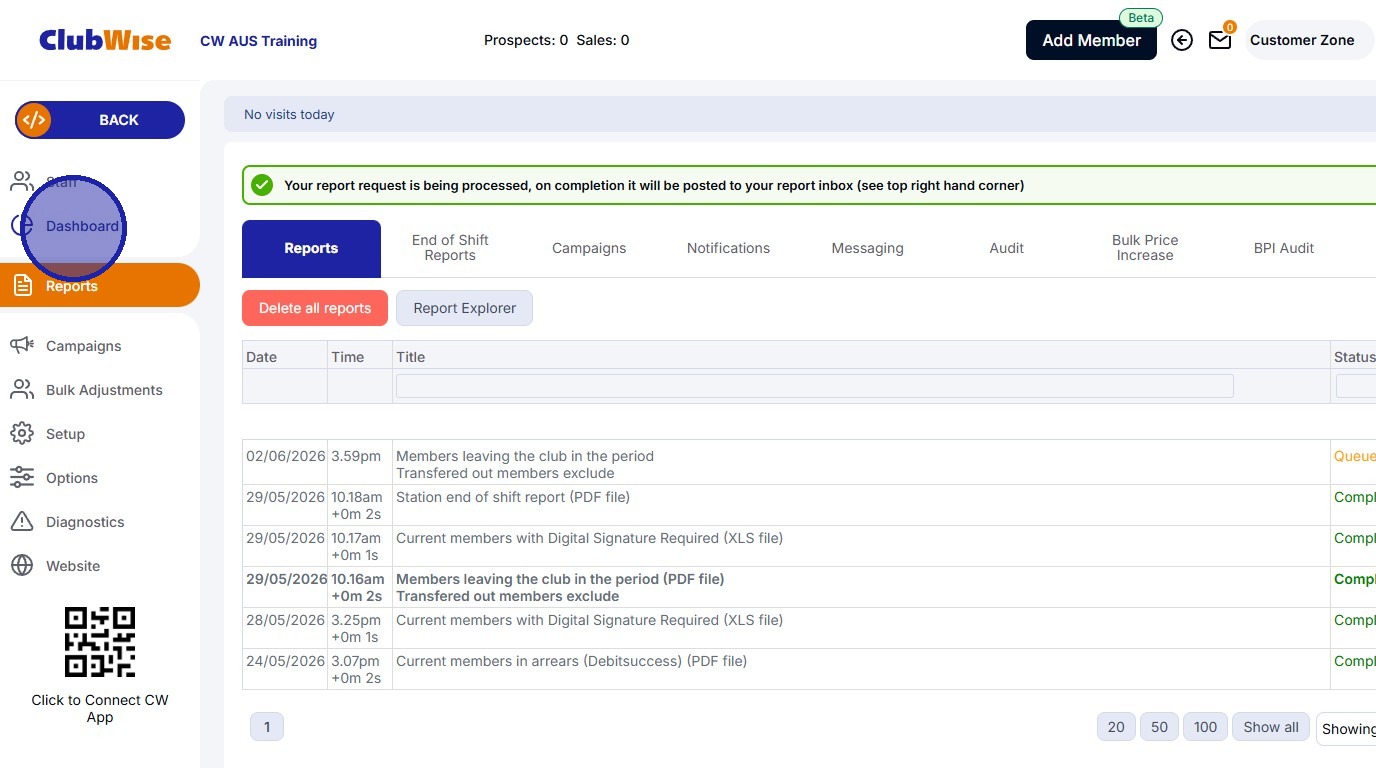
Task: Click the BACK button in sidebar
Action: pyautogui.click(x=100, y=120)
